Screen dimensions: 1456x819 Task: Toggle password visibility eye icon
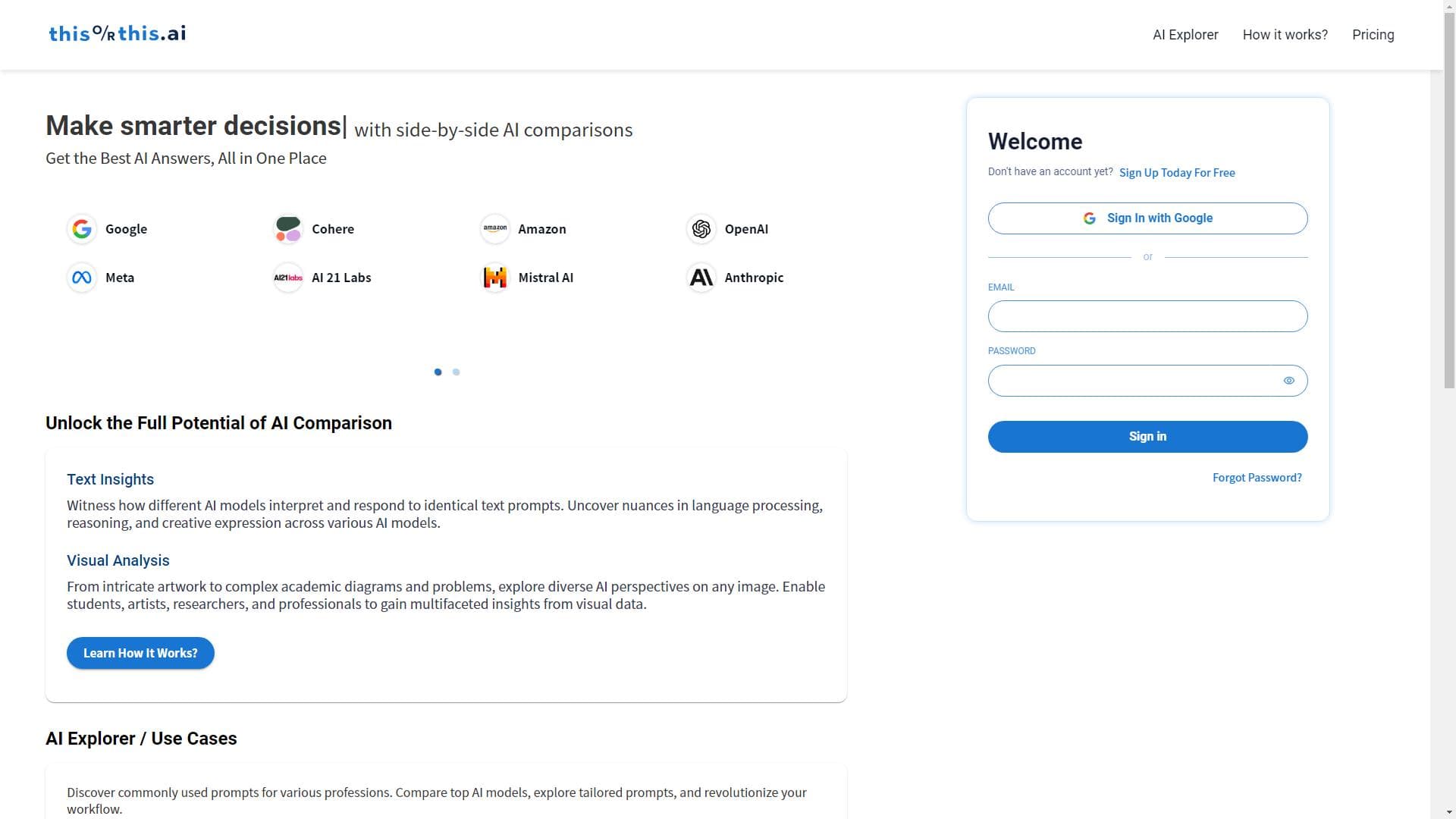(1288, 381)
